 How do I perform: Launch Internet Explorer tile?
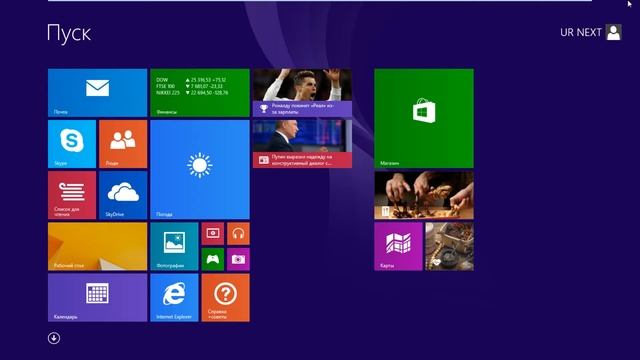coord(174,298)
